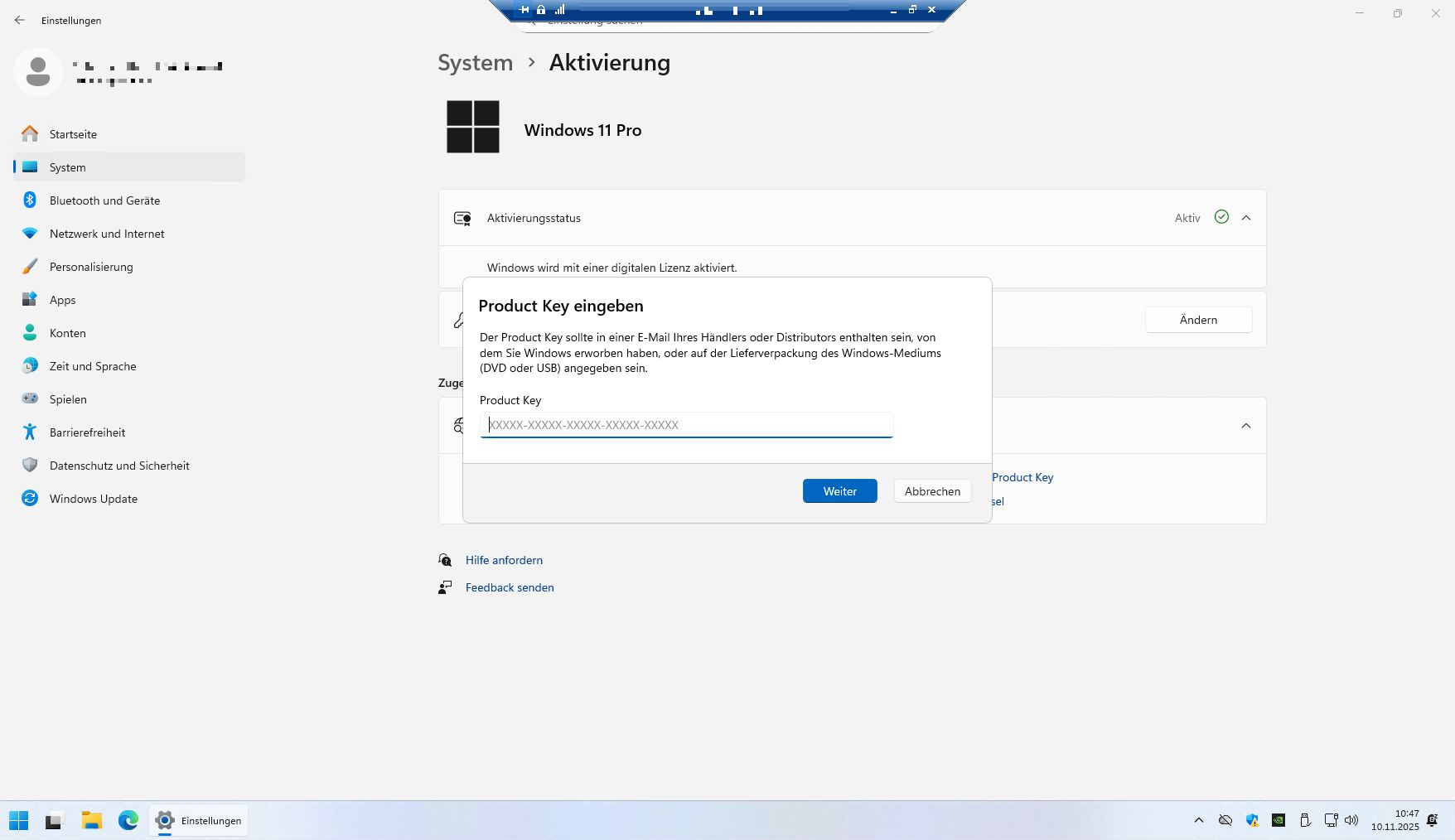Image resolution: width=1455 pixels, height=840 pixels.
Task: Open the Hilfe anfordern link
Action: coord(504,560)
